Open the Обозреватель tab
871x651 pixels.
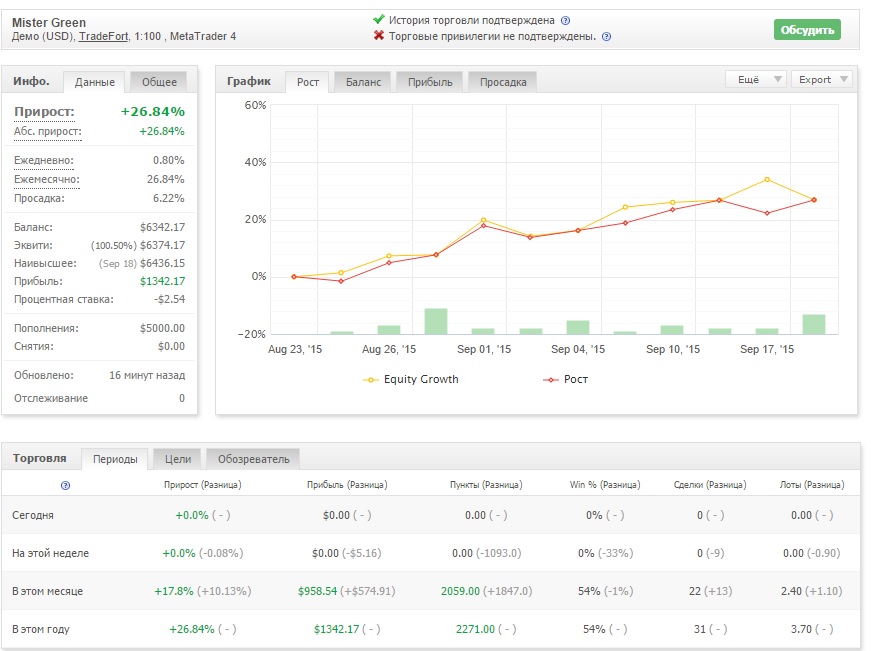(253, 459)
